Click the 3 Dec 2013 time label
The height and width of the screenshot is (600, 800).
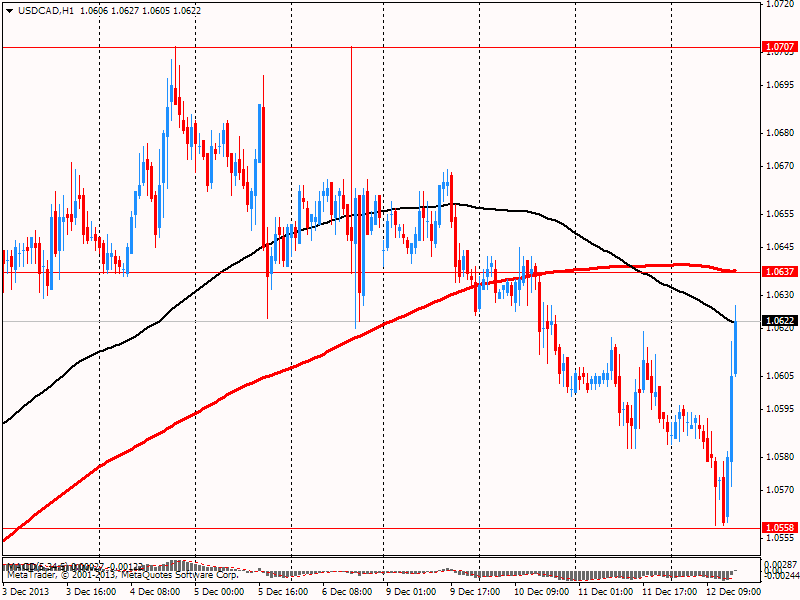tap(28, 591)
